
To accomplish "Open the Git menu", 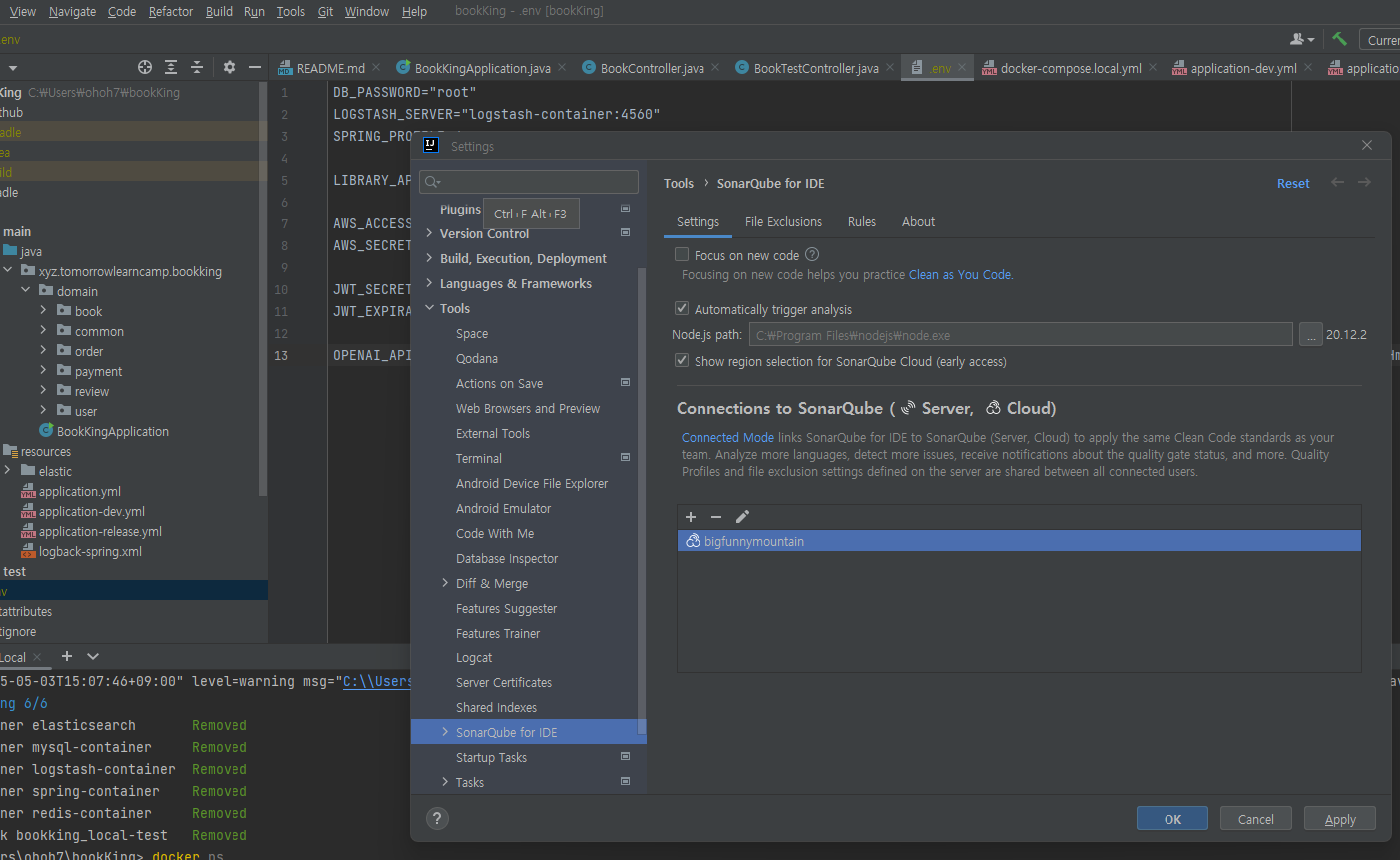I will coord(326,11).
